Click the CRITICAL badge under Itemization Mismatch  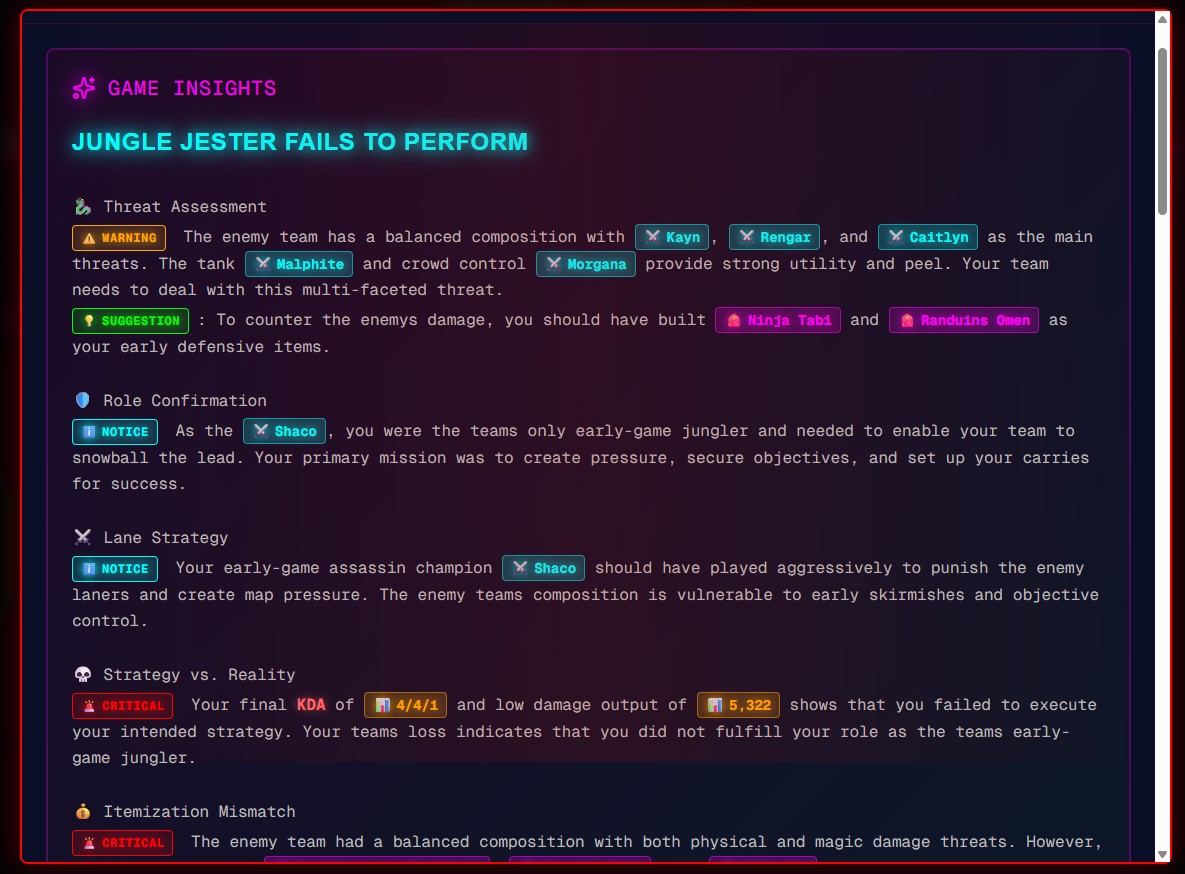pyautogui.click(x=122, y=842)
